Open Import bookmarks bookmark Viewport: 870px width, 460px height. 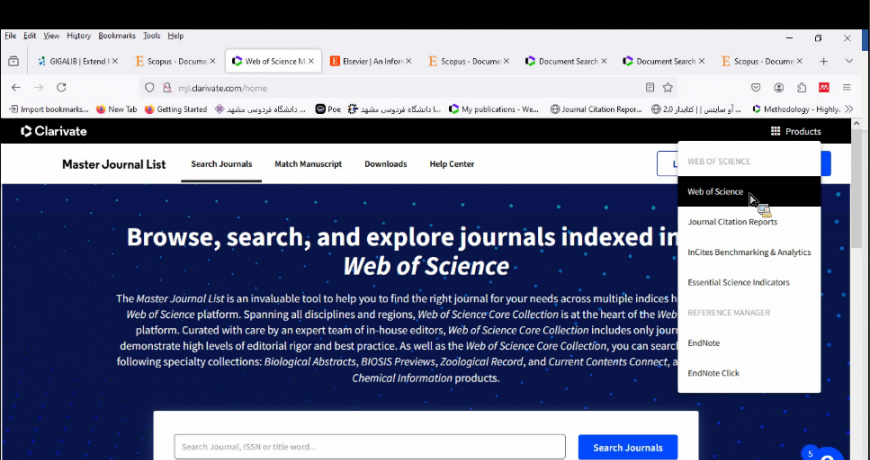pyautogui.click(x=49, y=109)
